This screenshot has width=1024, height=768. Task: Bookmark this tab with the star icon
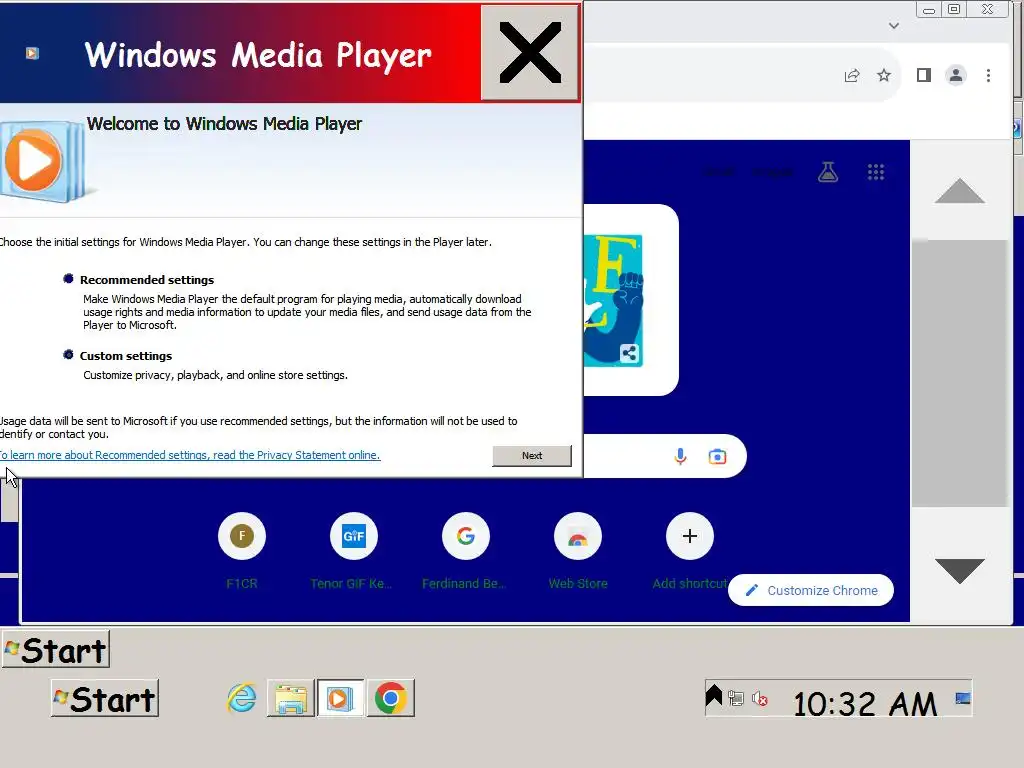pos(884,76)
